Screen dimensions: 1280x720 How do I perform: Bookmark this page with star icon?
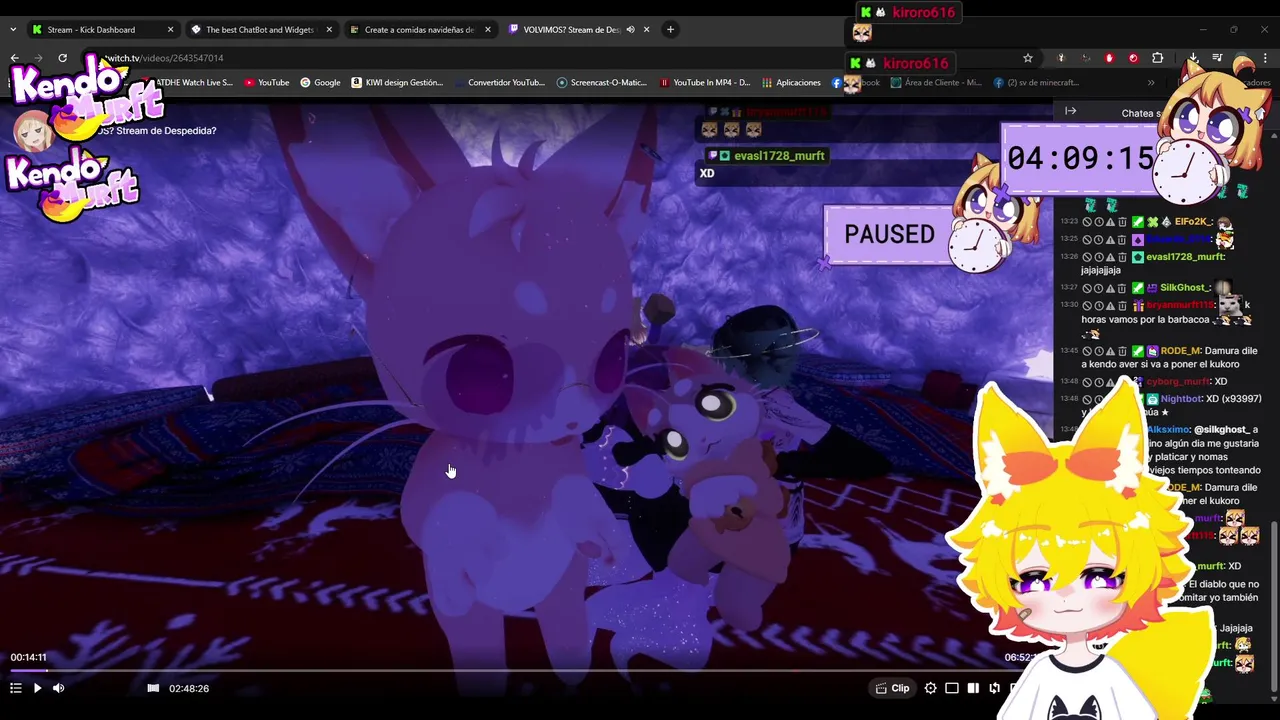1027,58
